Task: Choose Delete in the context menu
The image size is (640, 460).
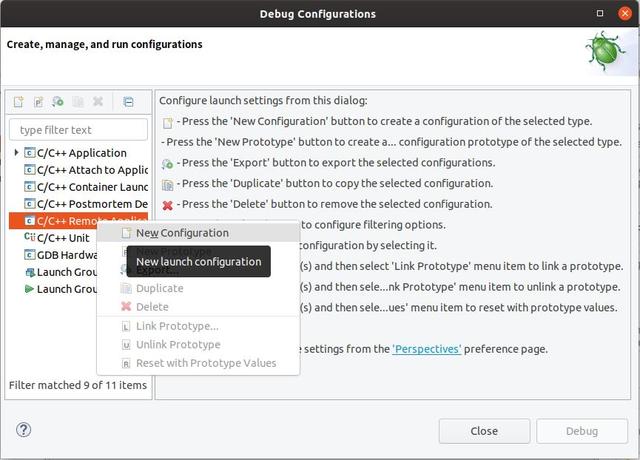Action: (x=198, y=307)
